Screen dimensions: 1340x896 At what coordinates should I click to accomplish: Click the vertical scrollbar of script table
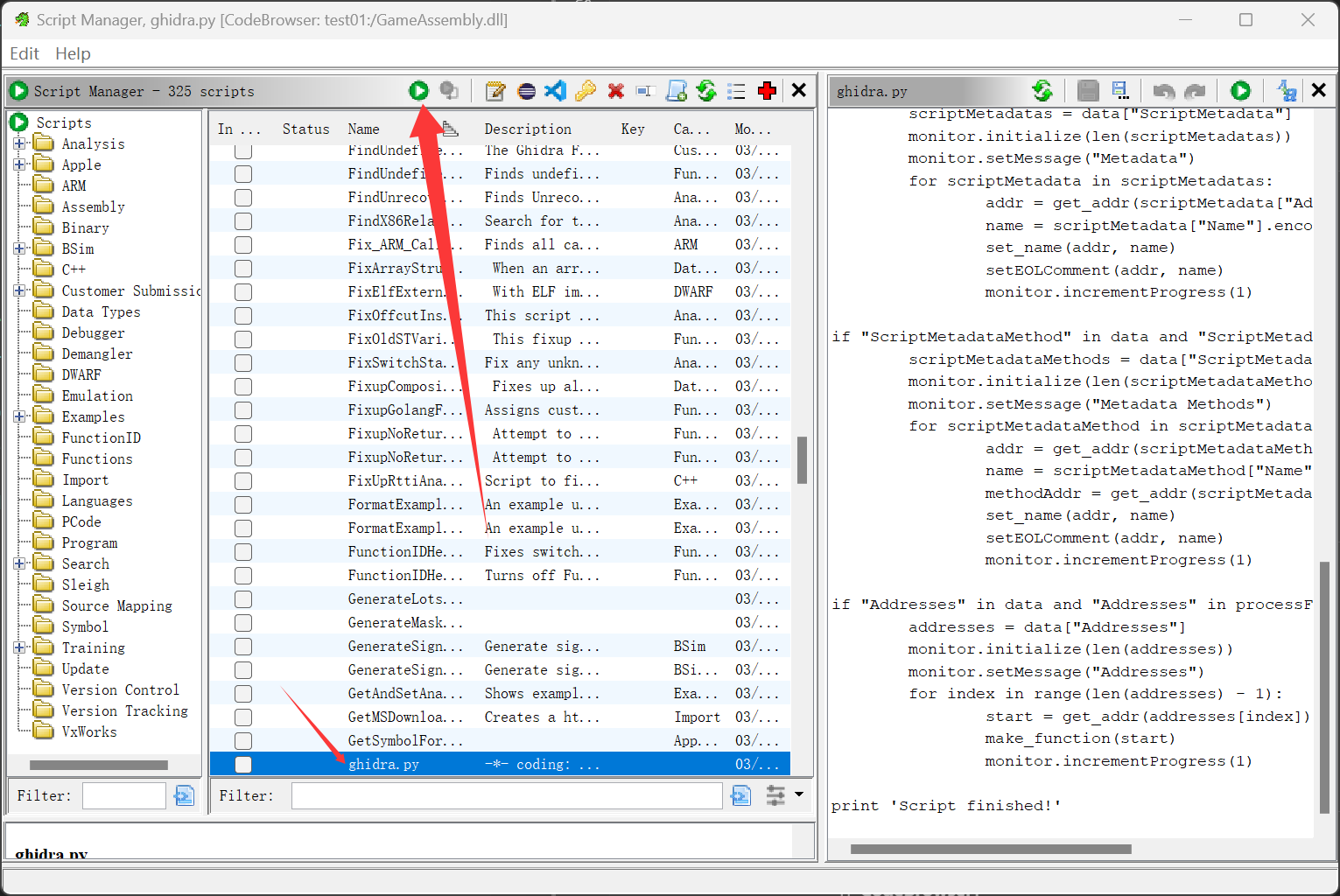(x=802, y=460)
